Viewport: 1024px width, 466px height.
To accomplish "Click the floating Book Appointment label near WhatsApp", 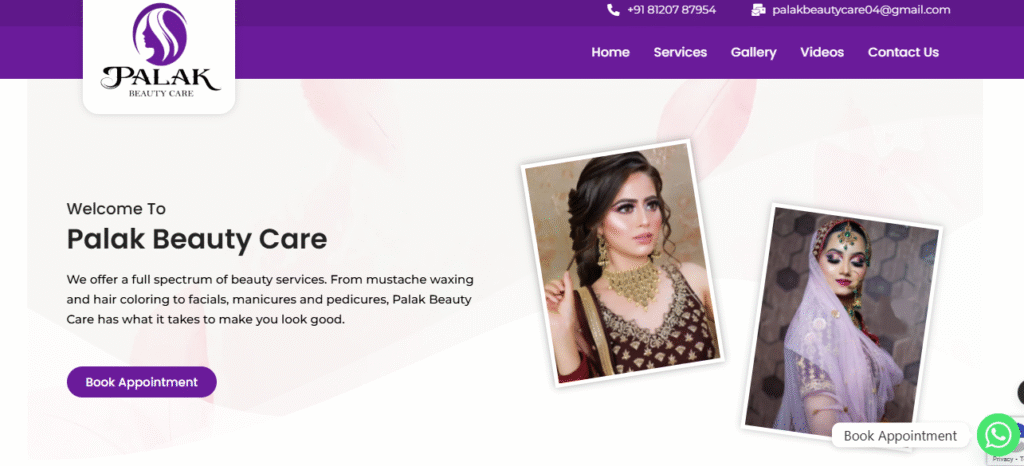I will (900, 436).
